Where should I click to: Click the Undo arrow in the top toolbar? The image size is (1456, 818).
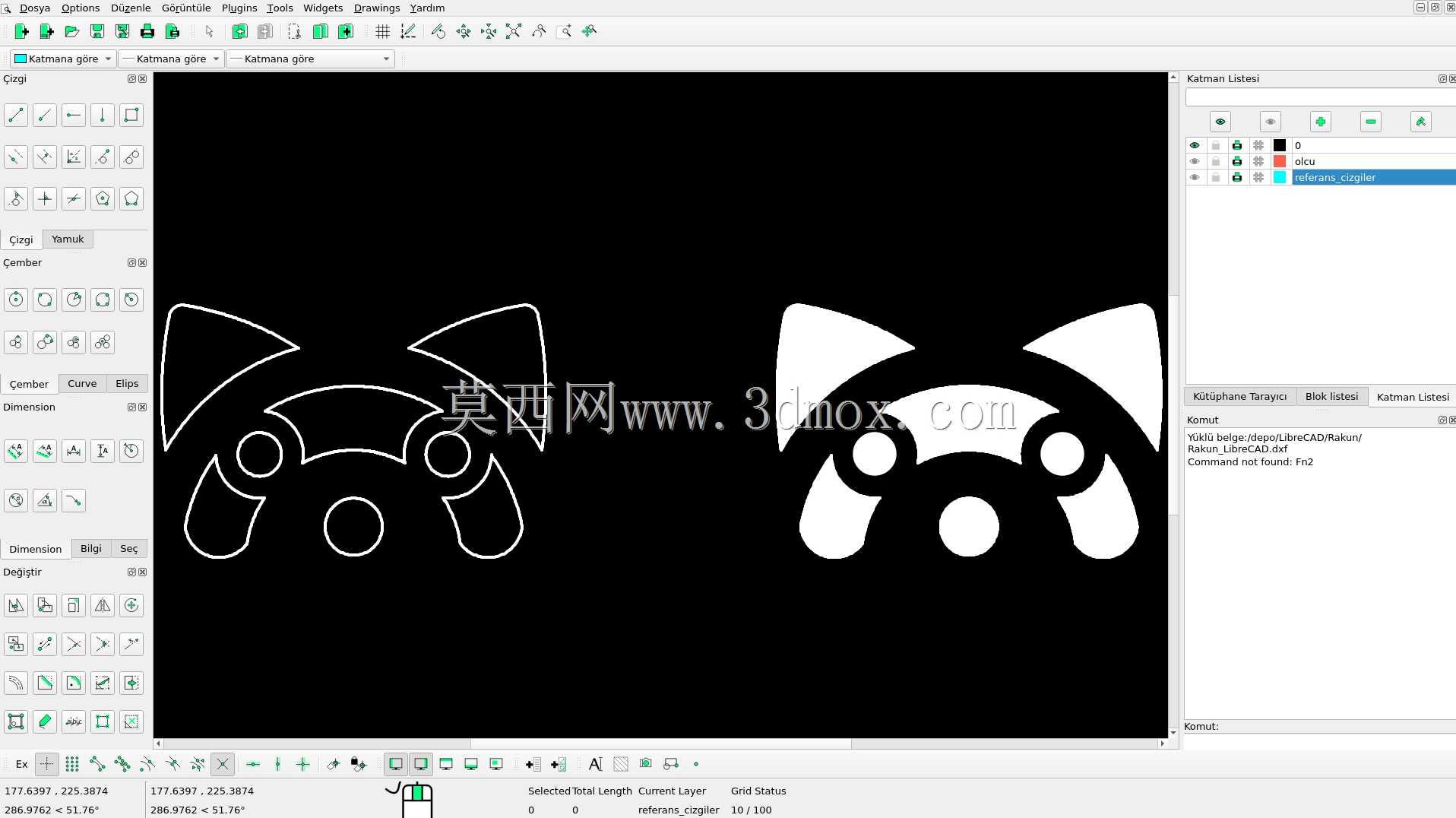[x=239, y=31]
